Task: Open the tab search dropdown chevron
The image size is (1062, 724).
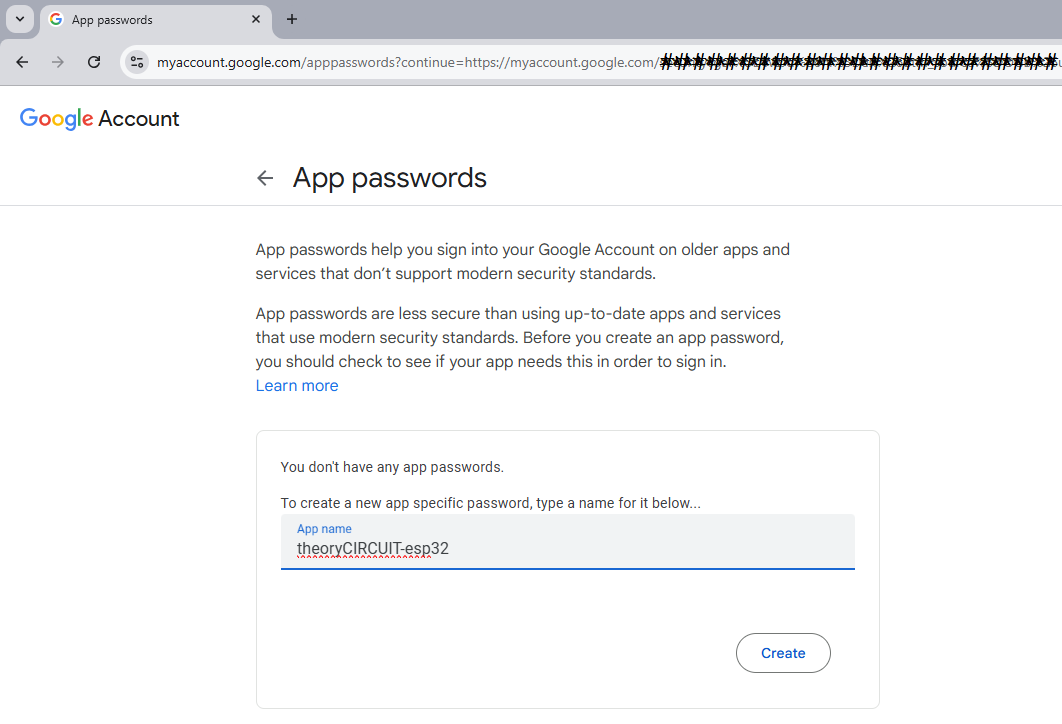Action: pos(20,19)
